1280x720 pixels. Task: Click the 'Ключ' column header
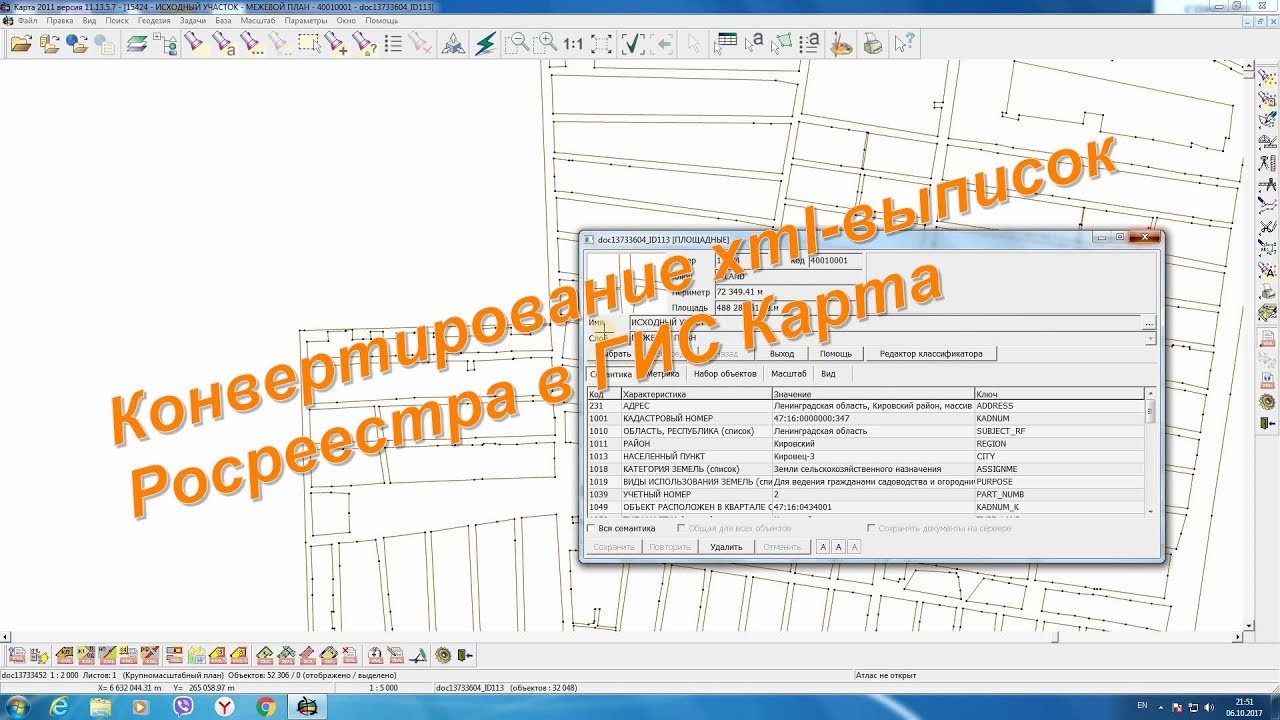(1060, 394)
